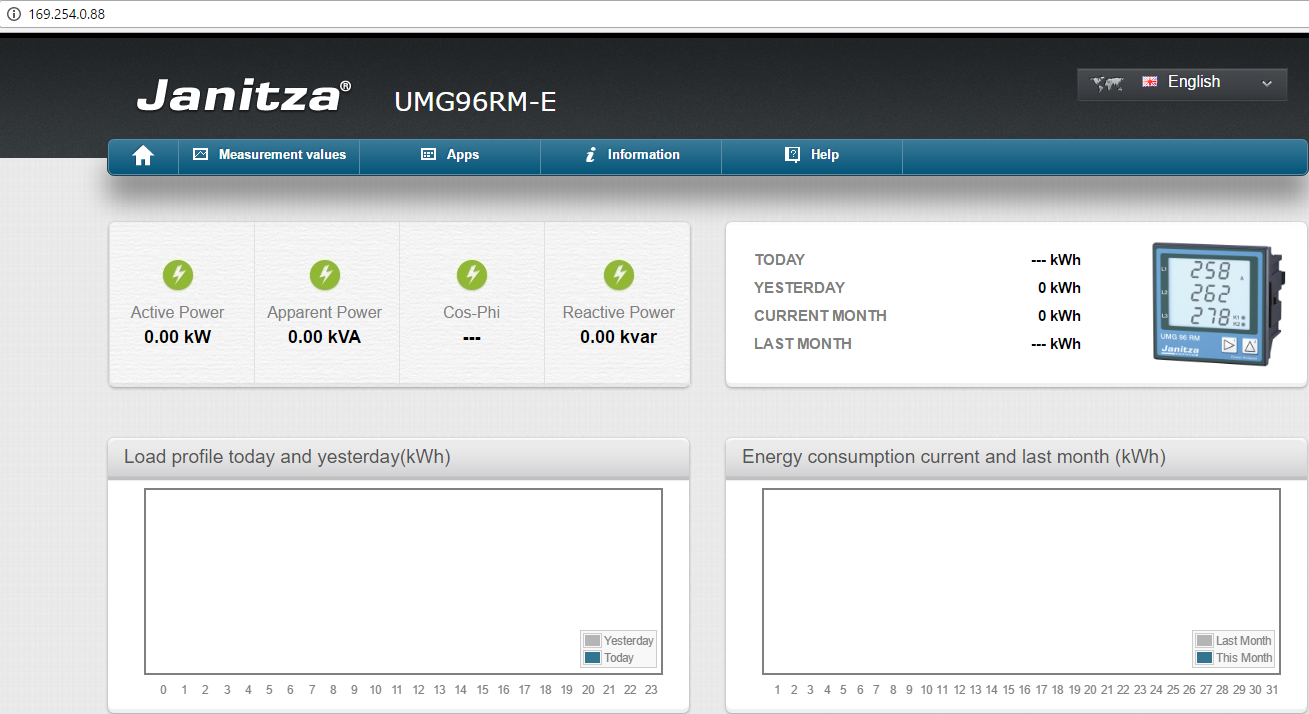
Task: Open the Measurement values menu
Action: 269,155
